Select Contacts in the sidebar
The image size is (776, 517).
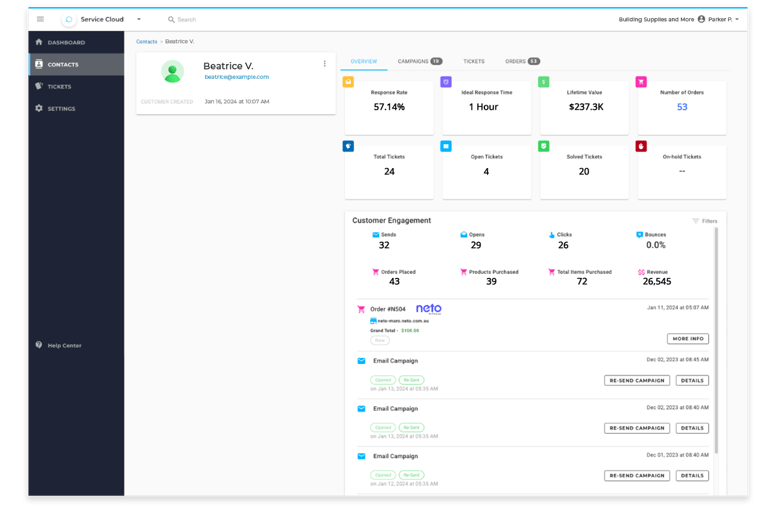[76, 64]
